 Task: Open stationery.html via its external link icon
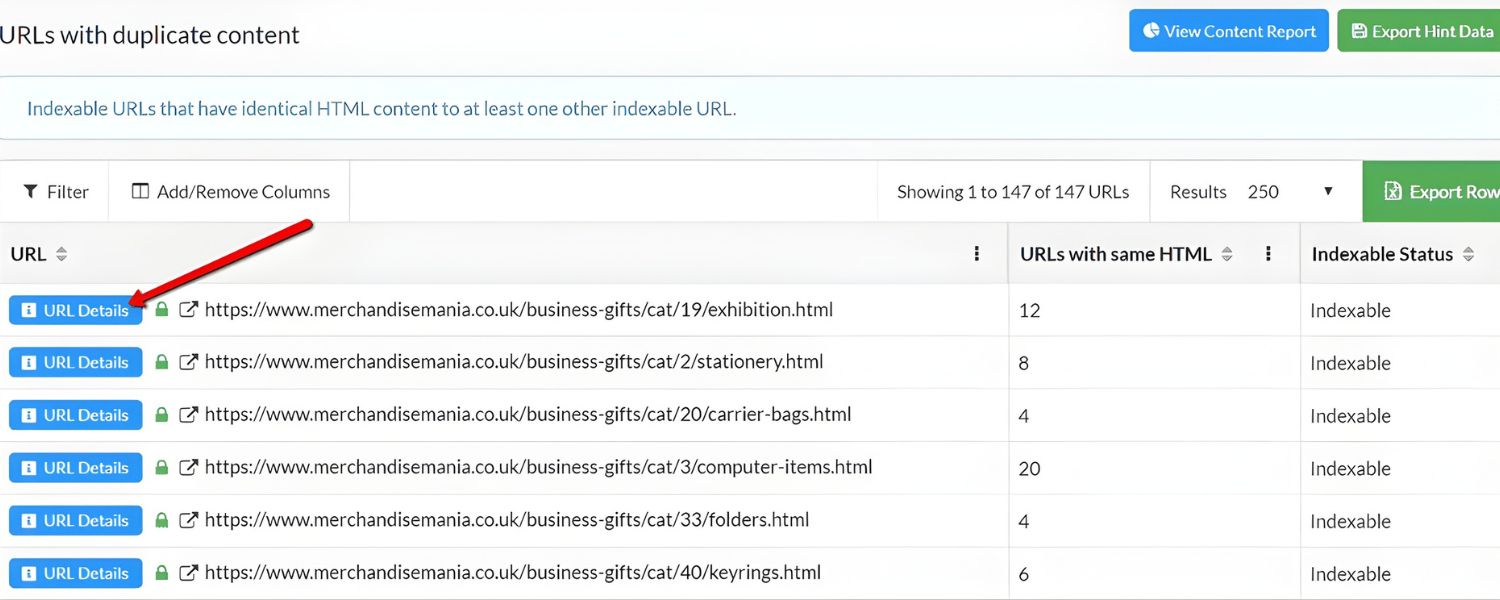click(188, 362)
